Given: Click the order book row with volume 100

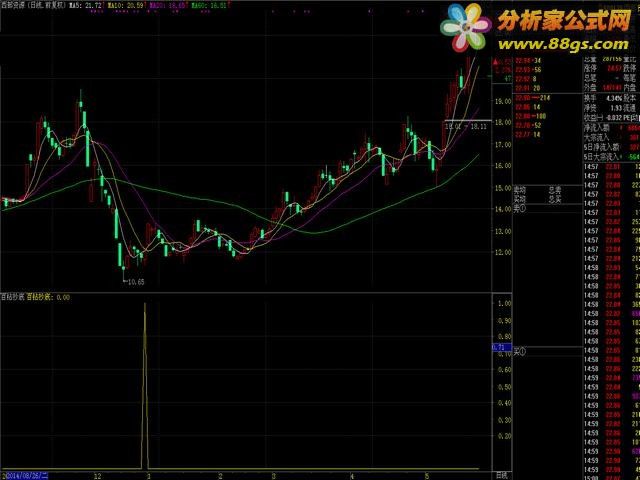Looking at the screenshot, I should 532,116.
